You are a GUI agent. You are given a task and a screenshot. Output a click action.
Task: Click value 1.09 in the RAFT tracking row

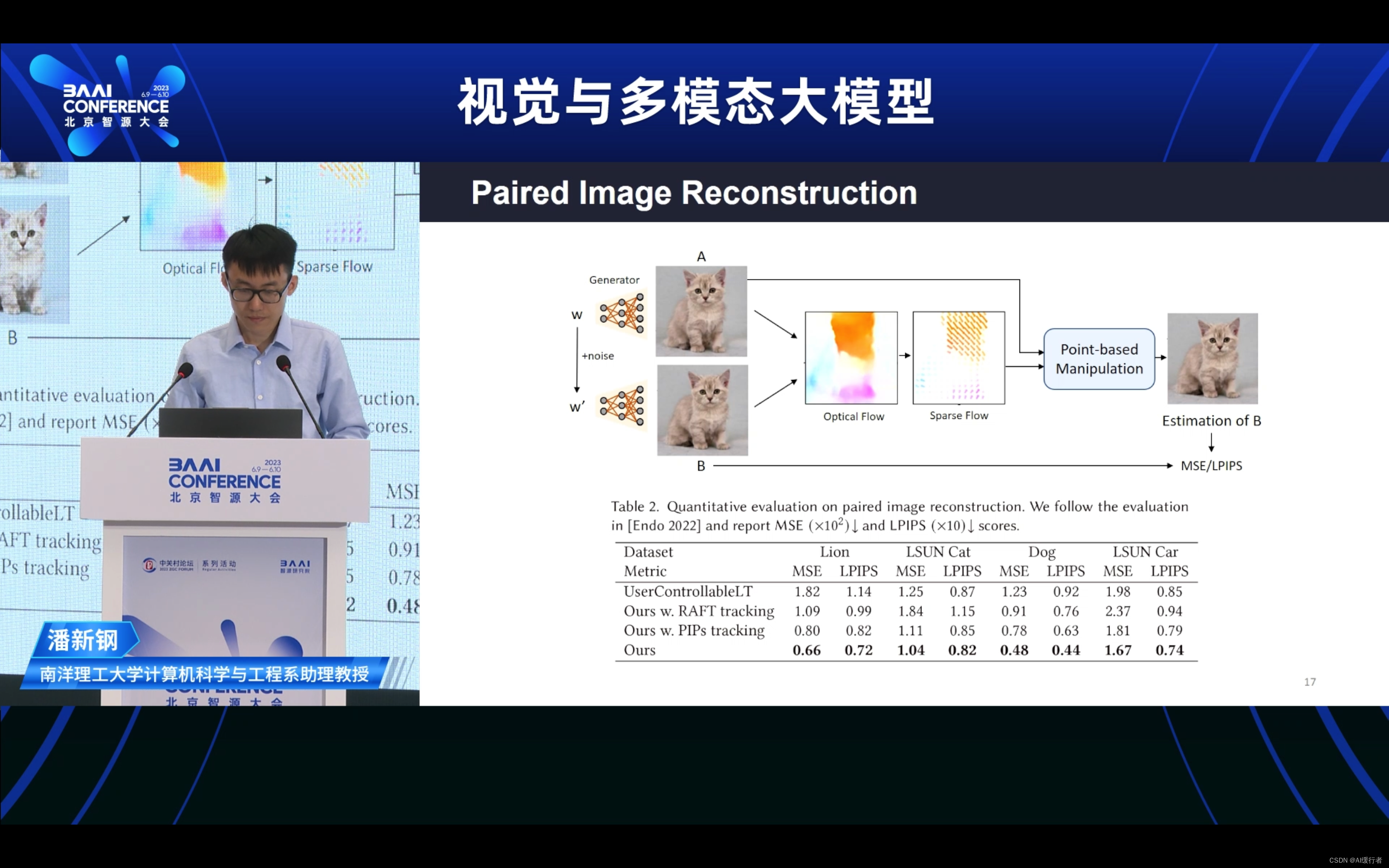click(807, 611)
